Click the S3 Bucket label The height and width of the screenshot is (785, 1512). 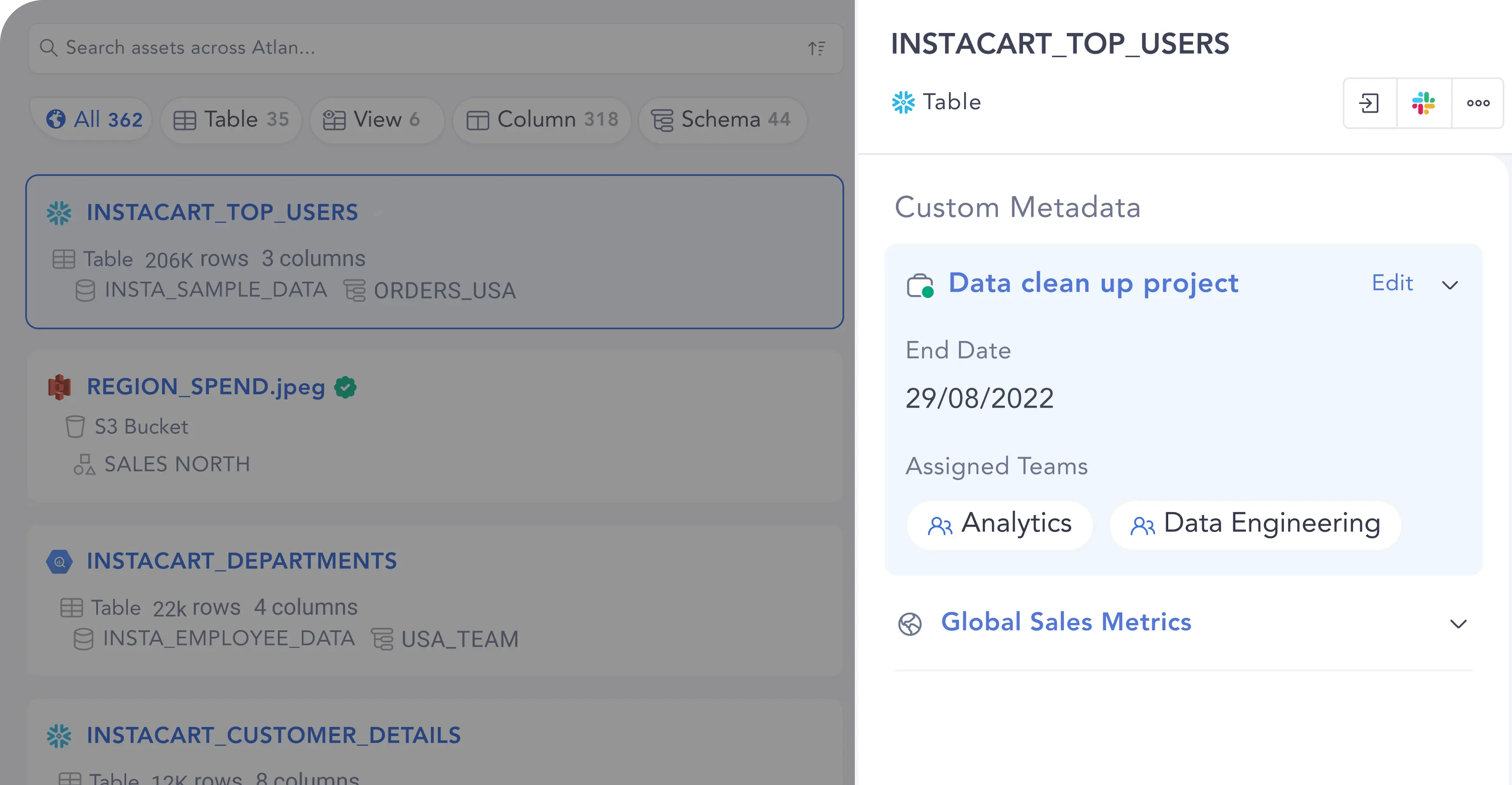[141, 427]
